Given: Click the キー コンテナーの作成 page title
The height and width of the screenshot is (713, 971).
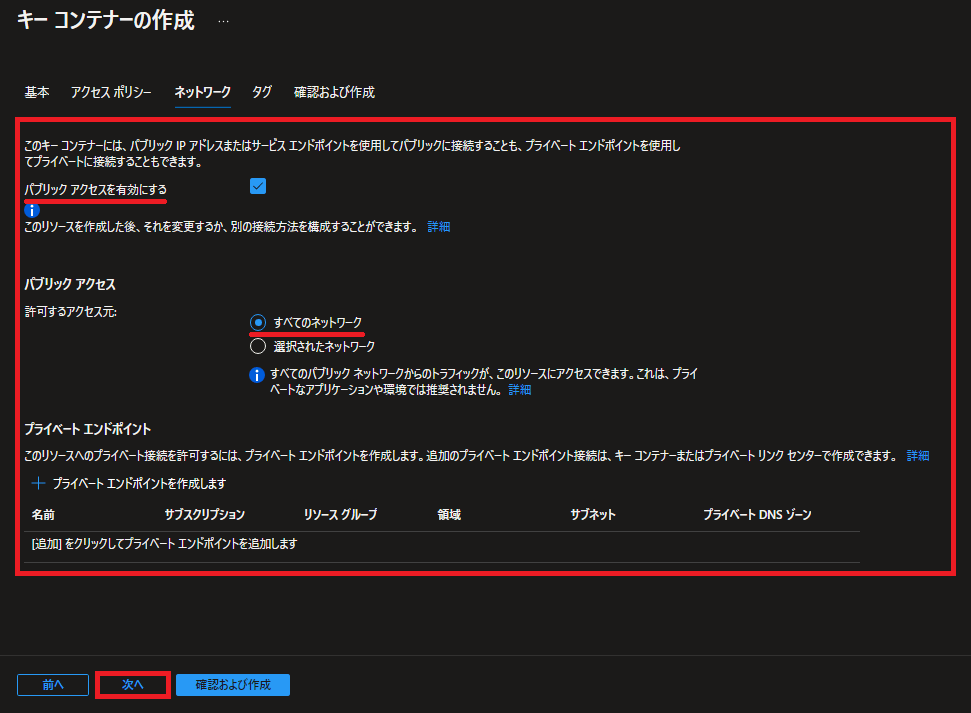Looking at the screenshot, I should point(105,20).
